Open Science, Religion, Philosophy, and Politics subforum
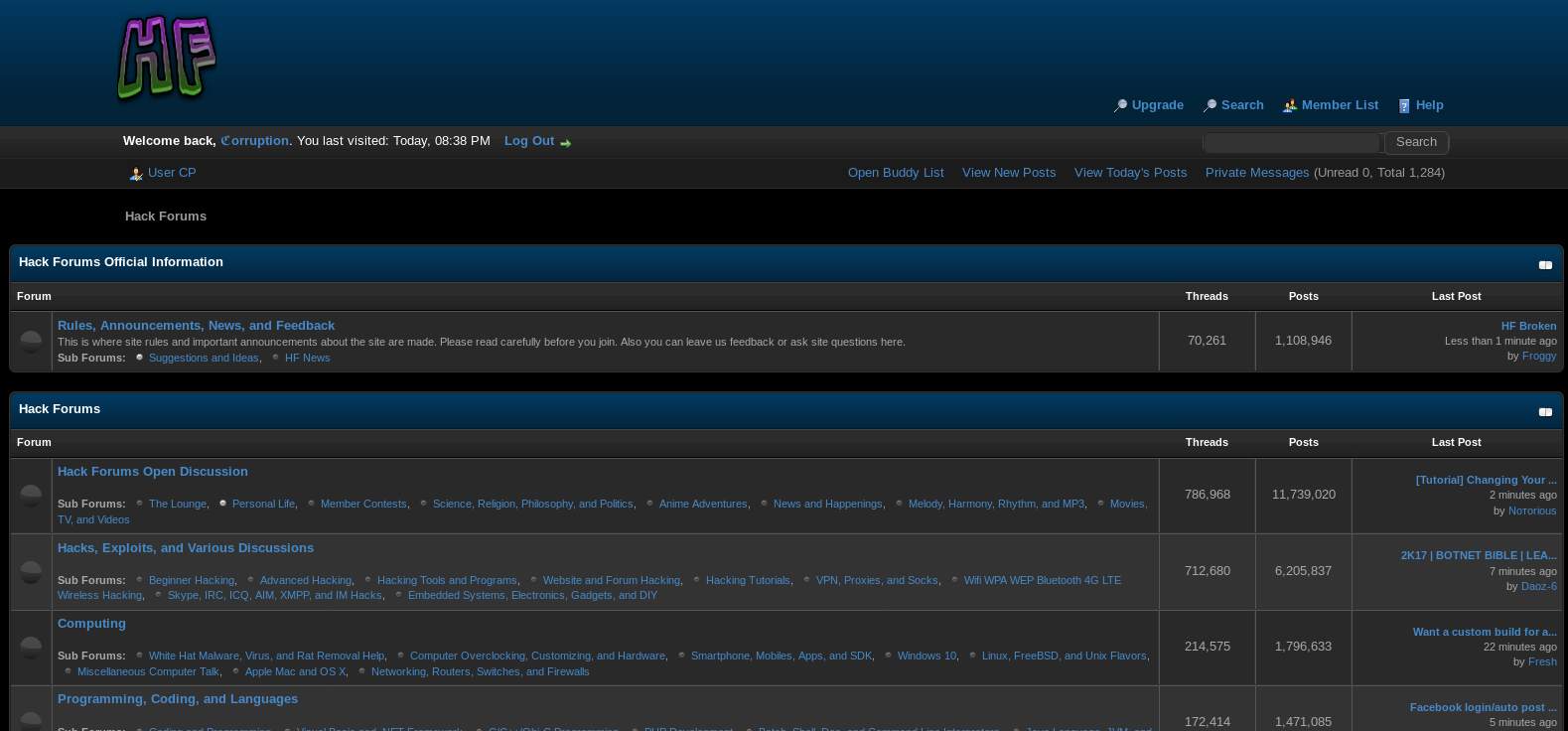The width and height of the screenshot is (1568, 731). tap(532, 504)
